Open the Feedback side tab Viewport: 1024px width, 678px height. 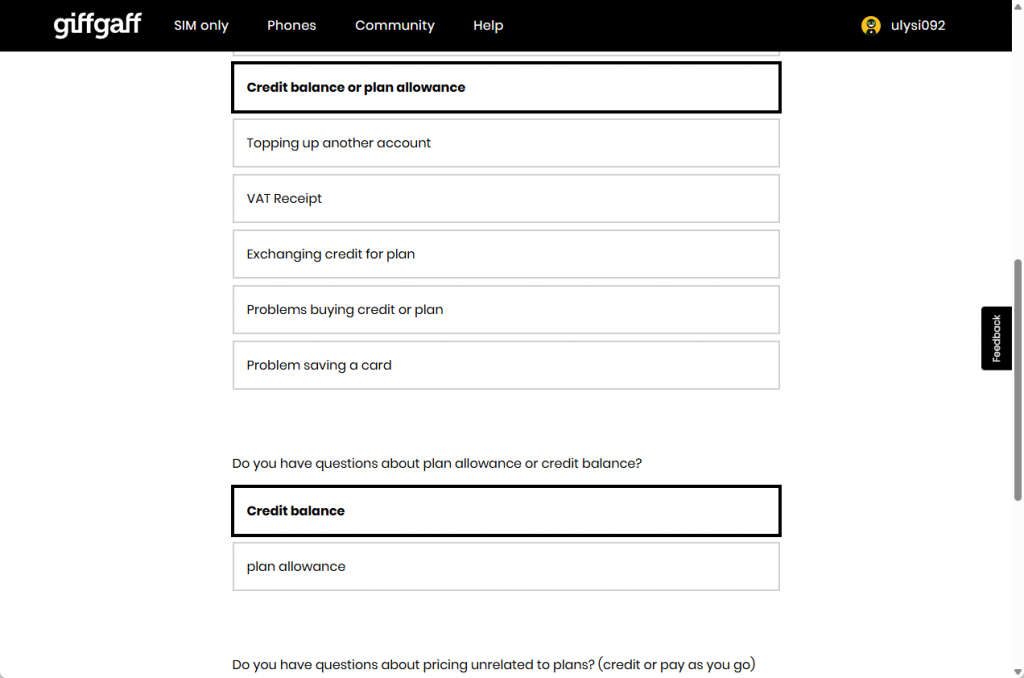[x=996, y=338]
